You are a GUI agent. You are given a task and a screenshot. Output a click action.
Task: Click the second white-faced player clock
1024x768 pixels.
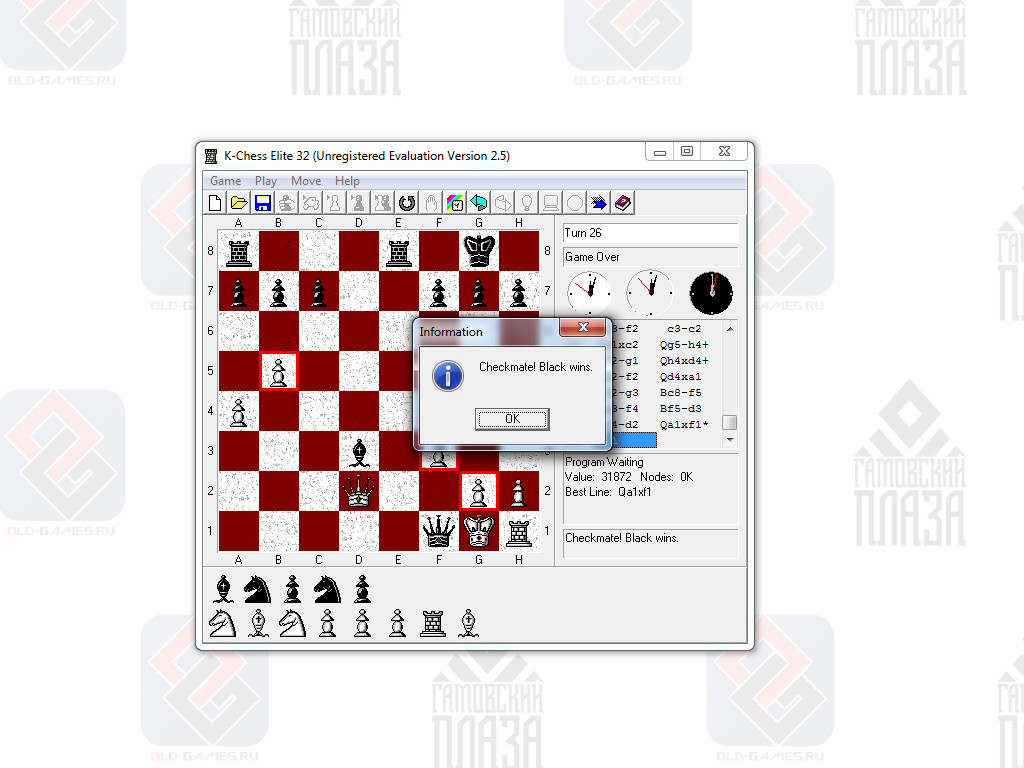click(x=650, y=293)
